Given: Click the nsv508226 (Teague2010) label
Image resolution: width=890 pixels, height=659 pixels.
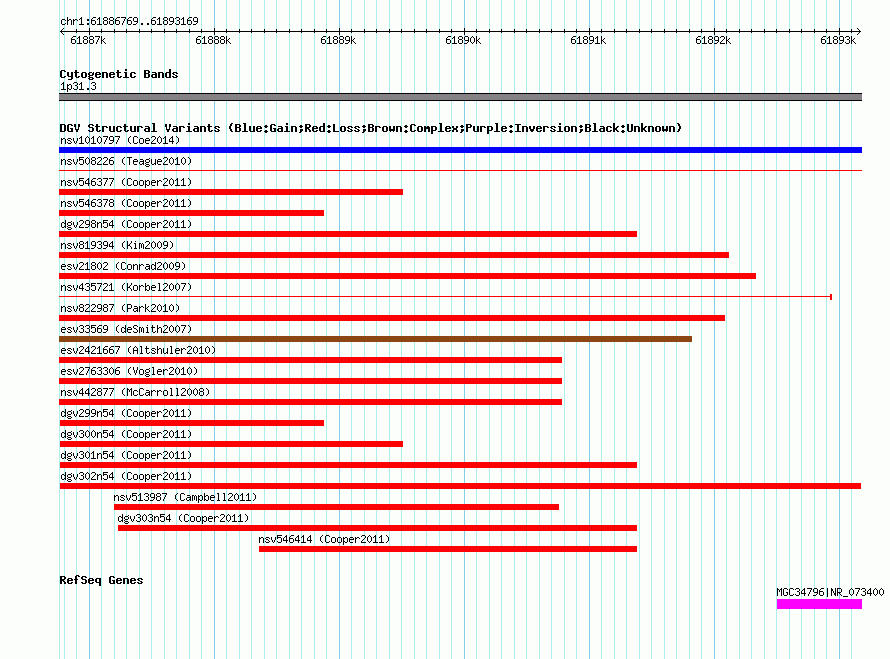Looking at the screenshot, I should pyautogui.click(x=126, y=161).
